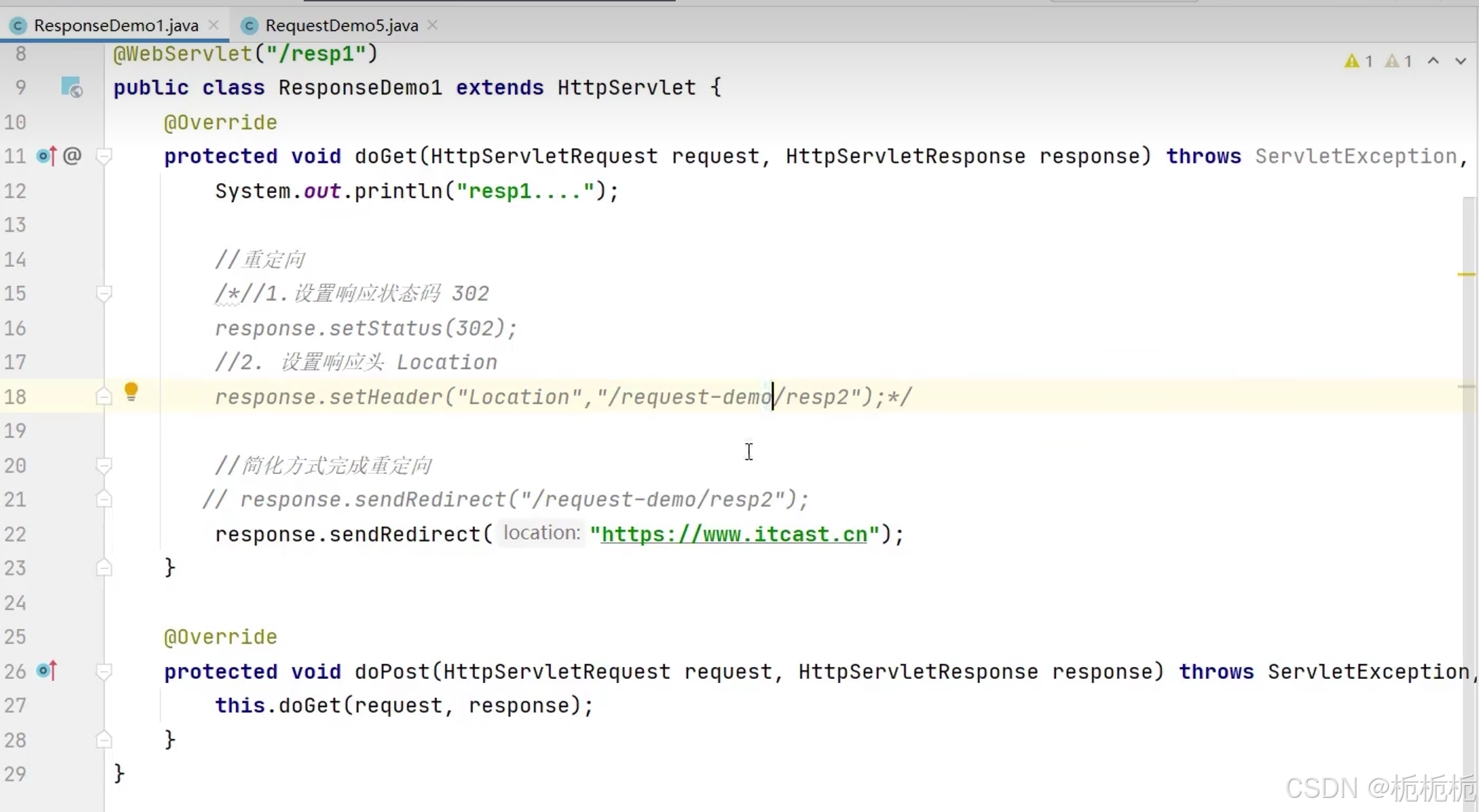Click the @ annotation gutter marker on line 11
This screenshot has height=812, width=1479.
tap(73, 156)
